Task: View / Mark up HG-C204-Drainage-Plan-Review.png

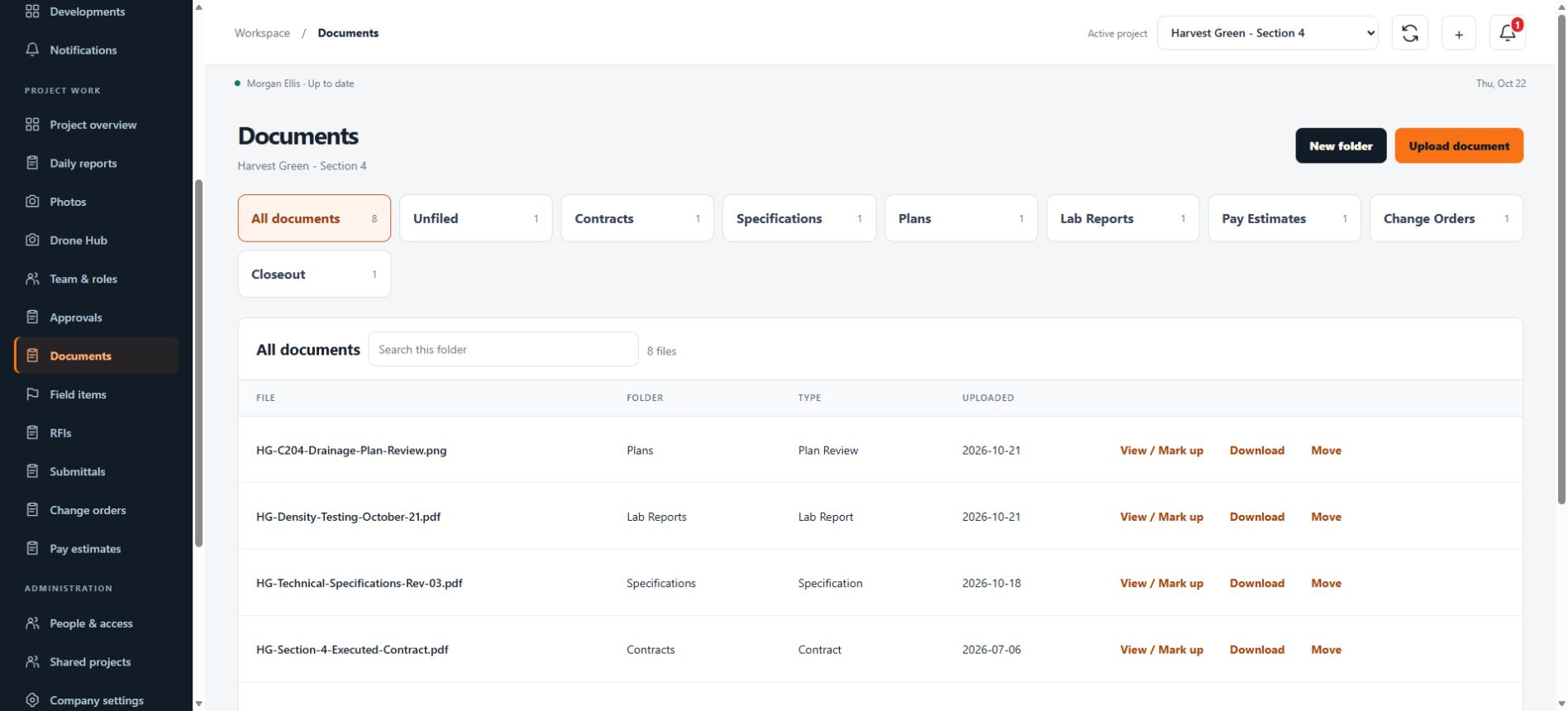Action: (x=1161, y=451)
